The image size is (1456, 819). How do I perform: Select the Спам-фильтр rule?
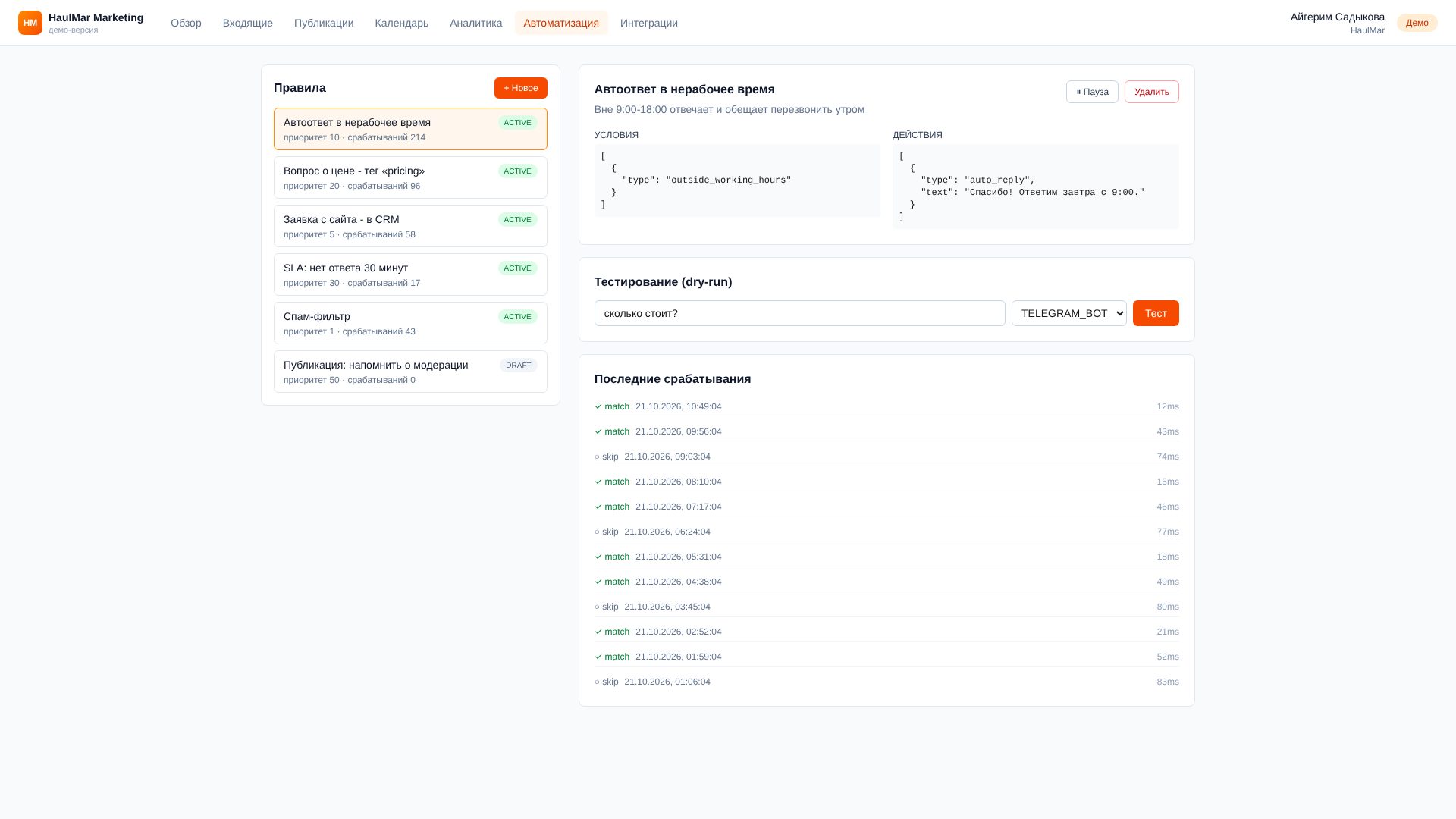(x=410, y=323)
